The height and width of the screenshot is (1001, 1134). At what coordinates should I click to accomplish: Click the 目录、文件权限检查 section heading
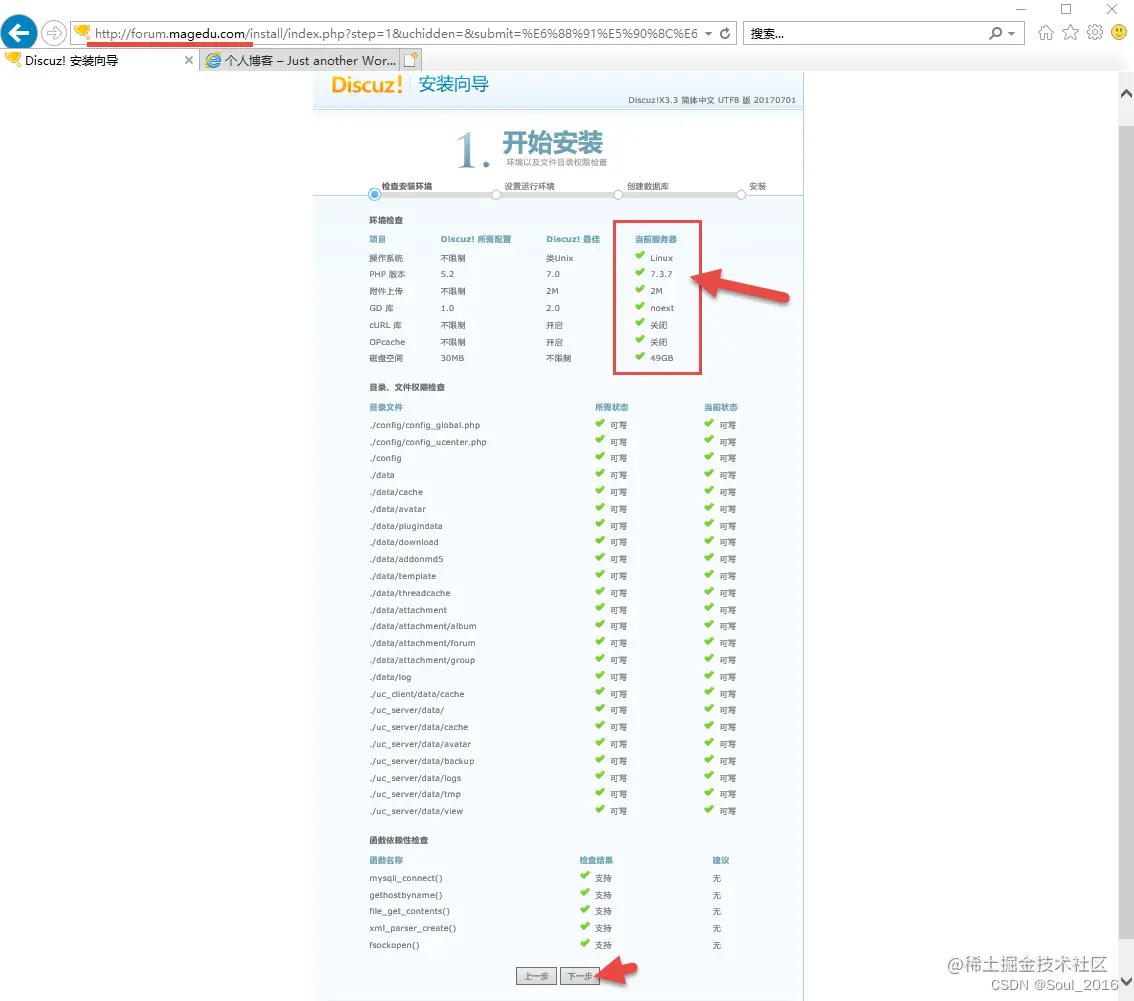click(406, 388)
